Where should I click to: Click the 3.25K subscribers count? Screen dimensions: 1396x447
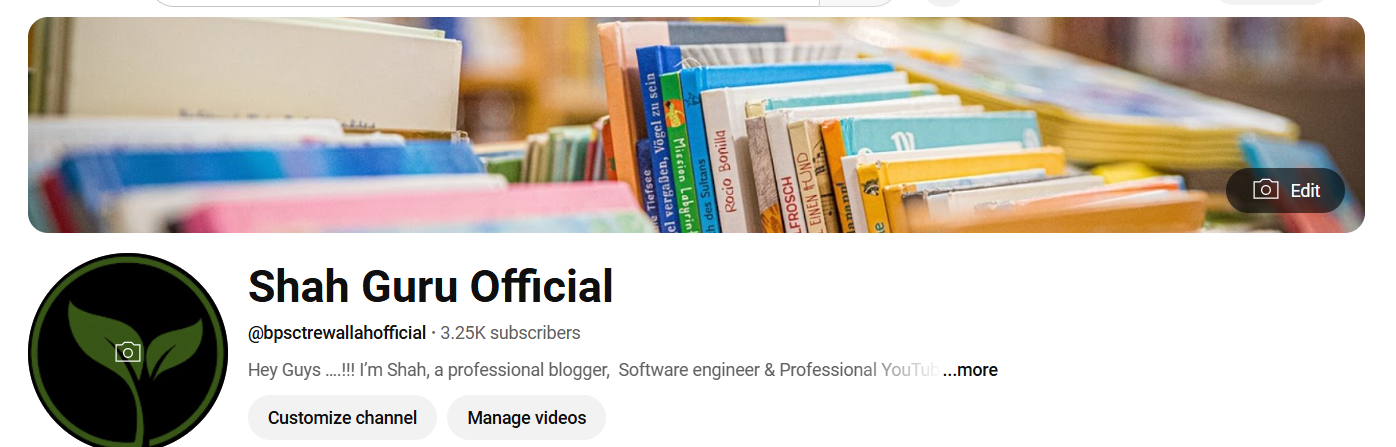pyautogui.click(x=510, y=332)
